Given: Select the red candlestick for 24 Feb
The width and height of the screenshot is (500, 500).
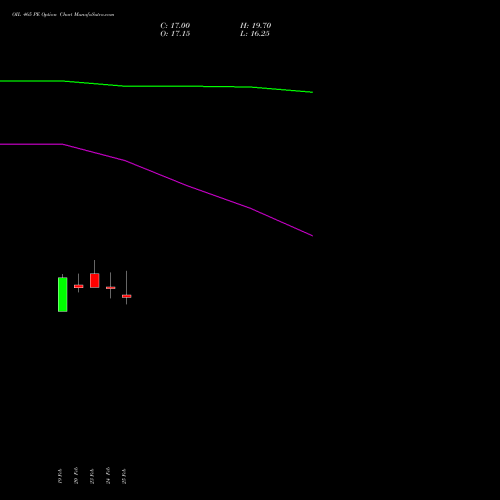Looking at the screenshot, I should (x=111, y=287).
